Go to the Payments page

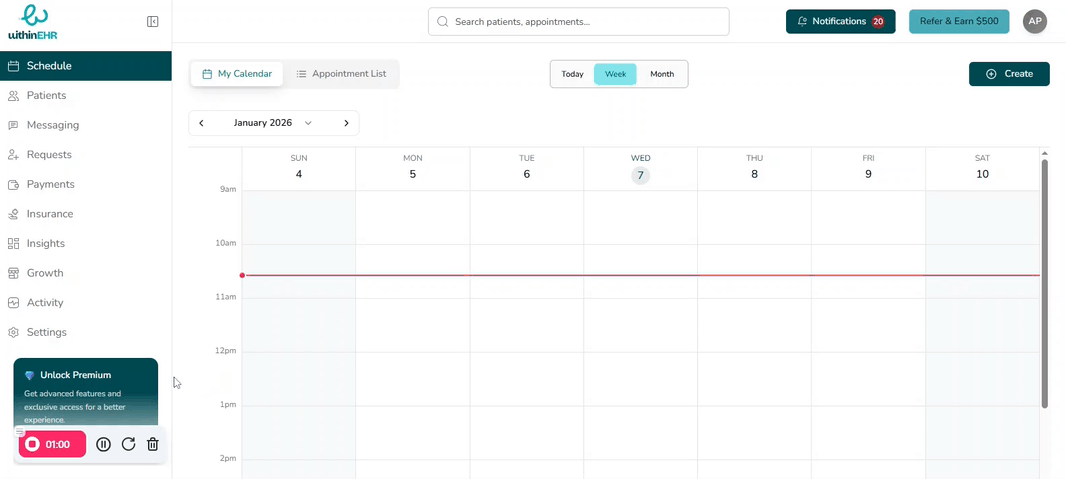(x=50, y=184)
